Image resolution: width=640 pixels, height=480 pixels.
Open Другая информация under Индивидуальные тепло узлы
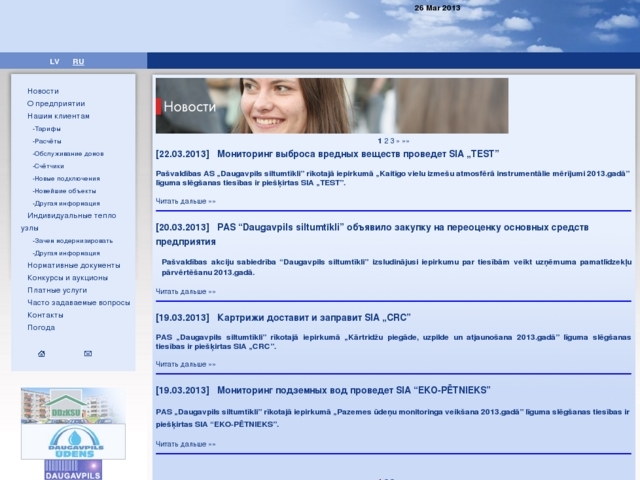(x=66, y=253)
